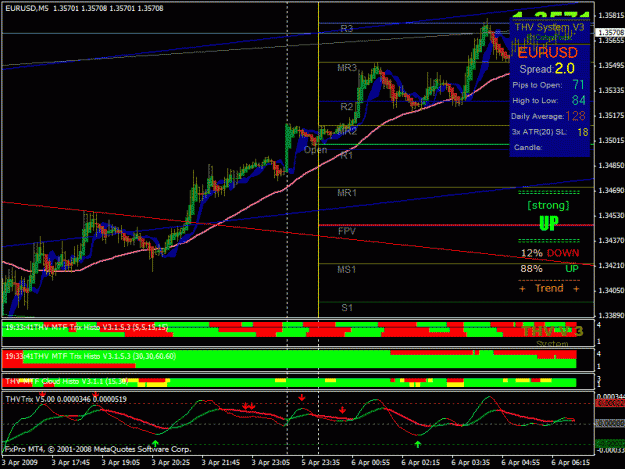Select the 1.35495 price axis value
Screen dimensions: 625x469
pyautogui.click(x=611, y=65)
